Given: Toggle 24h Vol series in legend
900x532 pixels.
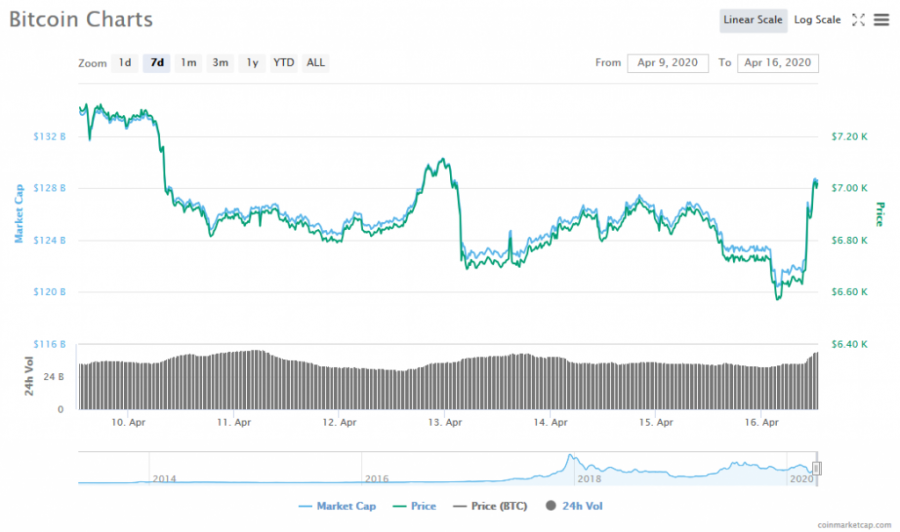Looking at the screenshot, I should [574, 506].
